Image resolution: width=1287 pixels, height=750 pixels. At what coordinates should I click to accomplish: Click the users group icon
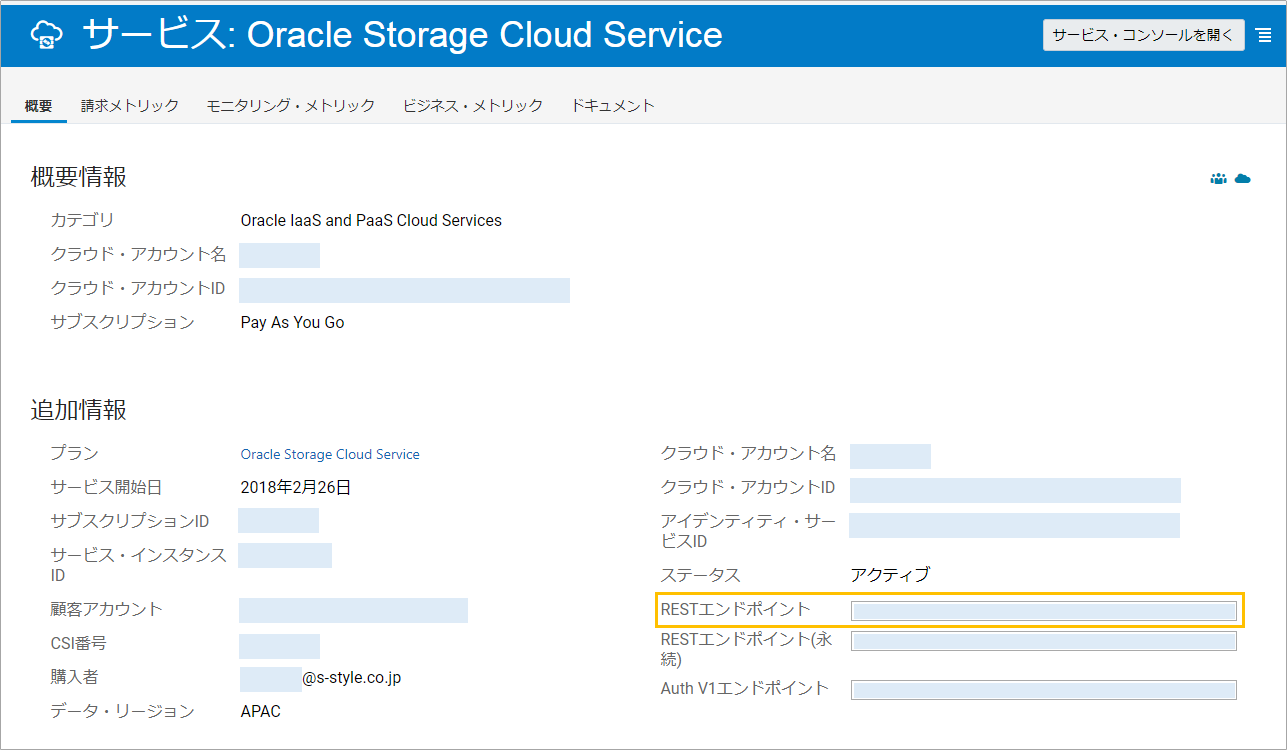pyautogui.click(x=1218, y=179)
